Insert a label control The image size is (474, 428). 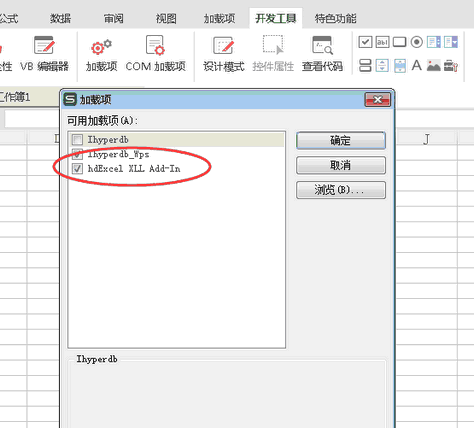(416, 65)
